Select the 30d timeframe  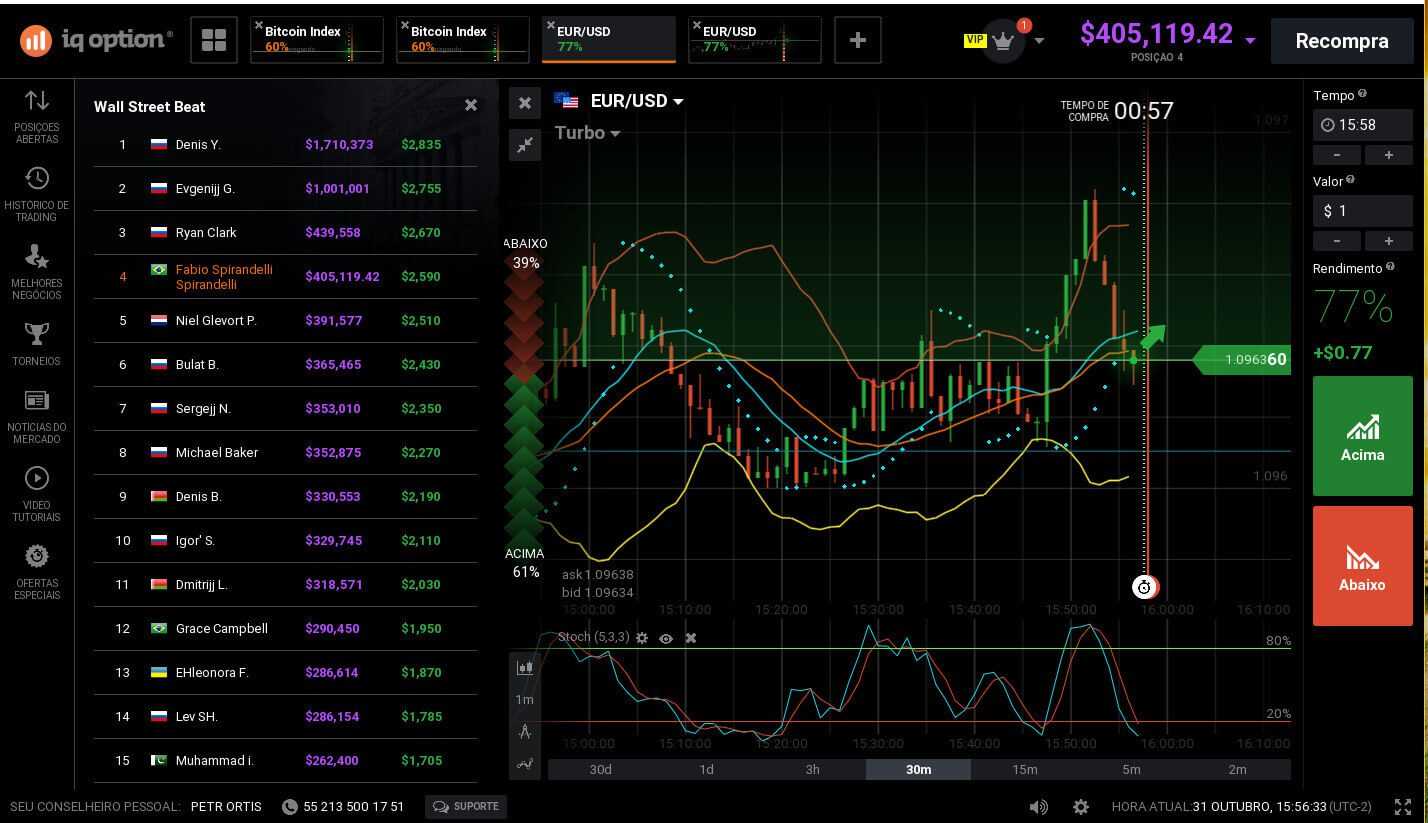600,769
